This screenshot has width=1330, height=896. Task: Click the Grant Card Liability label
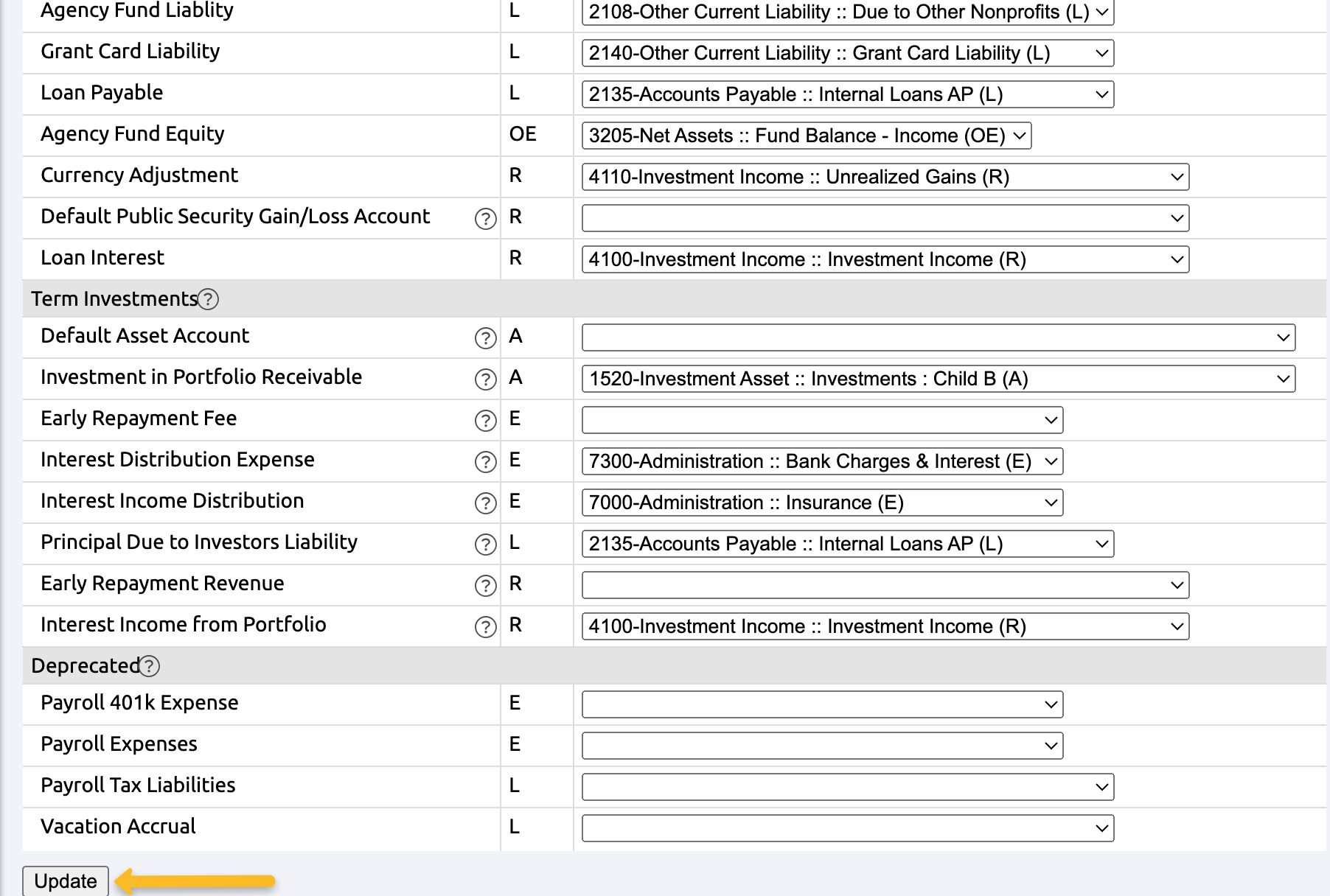tap(130, 52)
